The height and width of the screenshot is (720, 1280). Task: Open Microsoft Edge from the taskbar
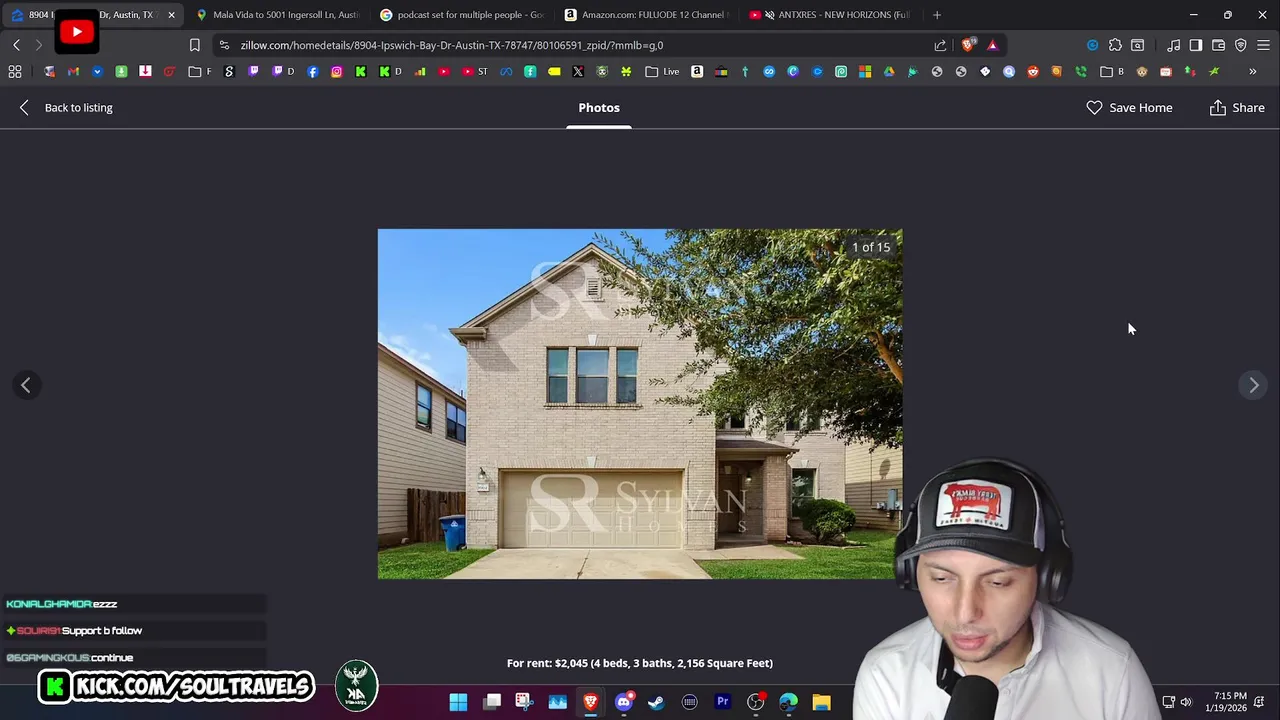(x=788, y=702)
